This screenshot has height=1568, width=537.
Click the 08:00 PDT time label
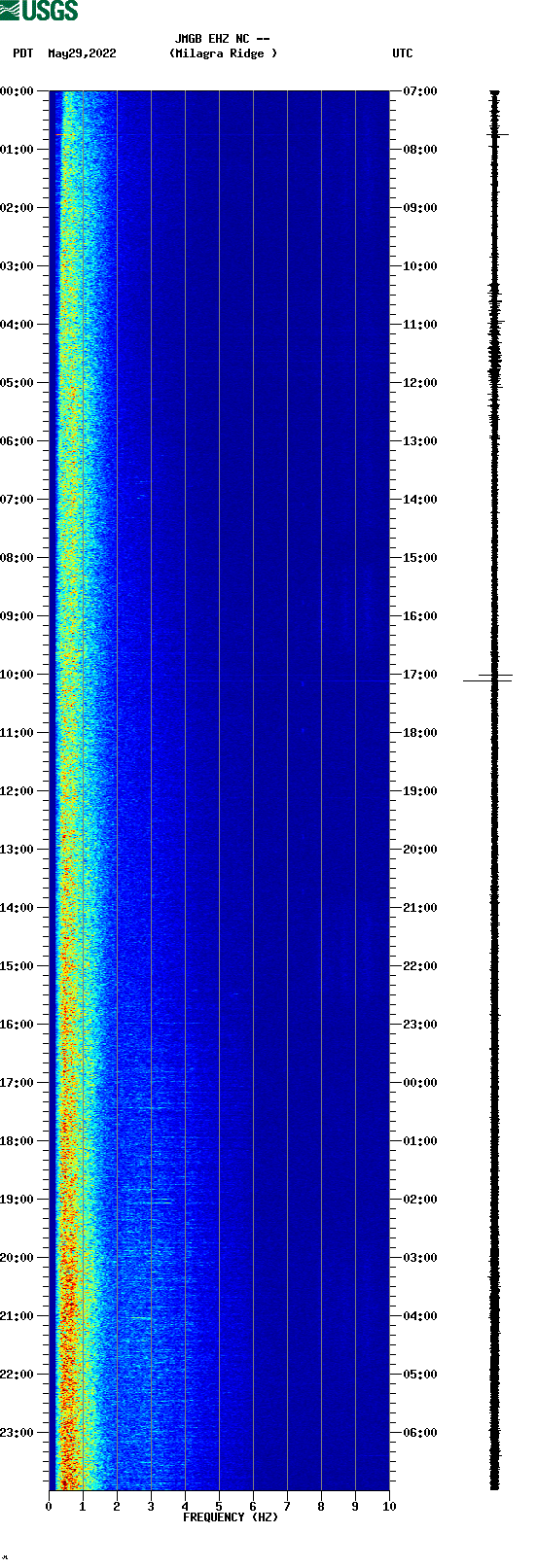pyautogui.click(x=18, y=558)
